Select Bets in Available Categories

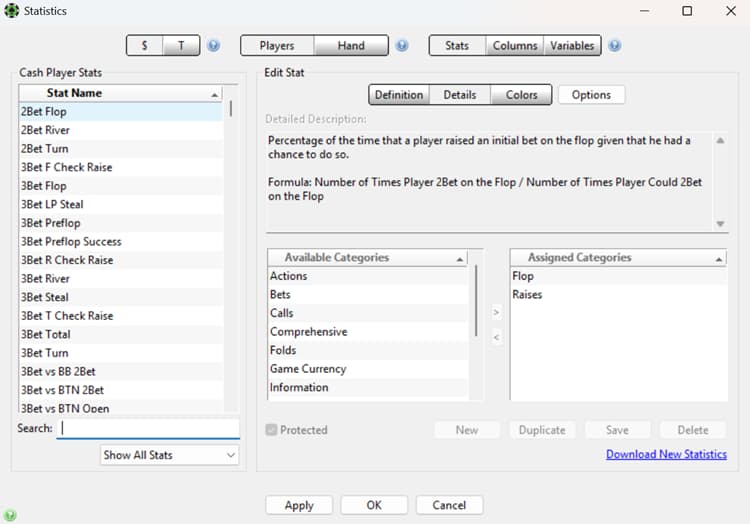(367, 295)
